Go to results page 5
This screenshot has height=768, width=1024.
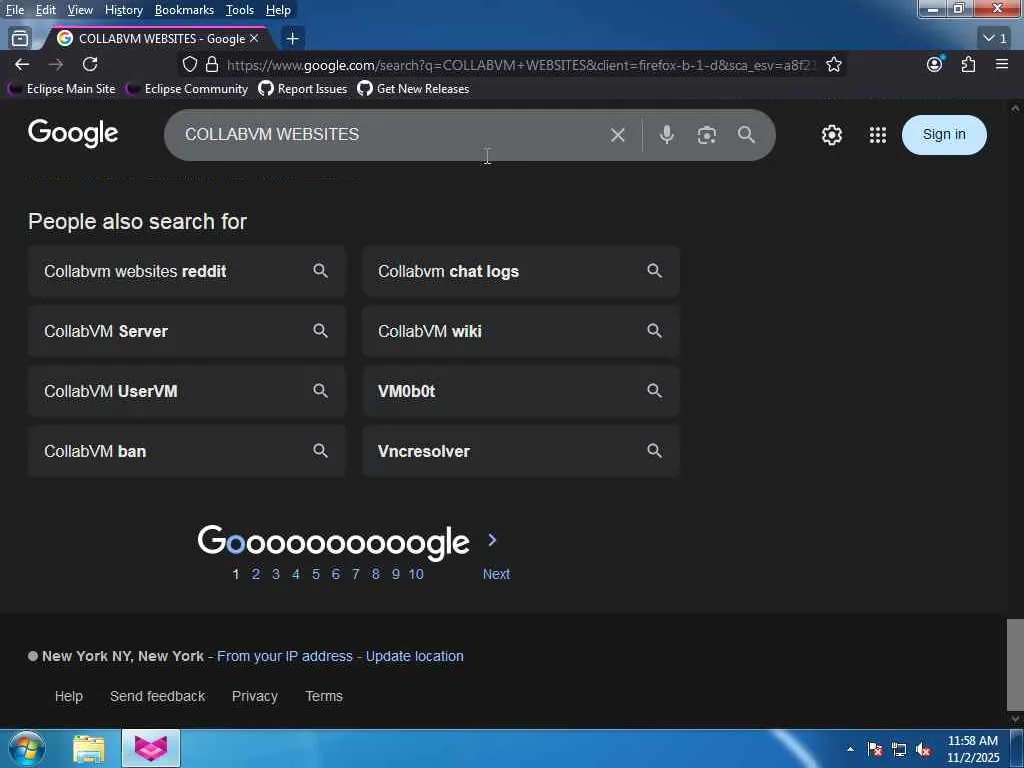316,574
